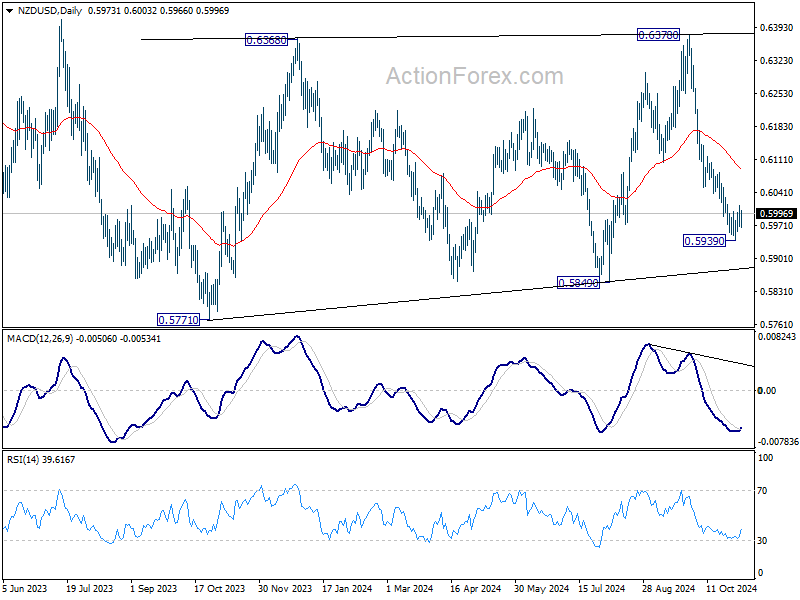Click the 0.61110 price axis value
800x600 pixels.
[777, 160]
